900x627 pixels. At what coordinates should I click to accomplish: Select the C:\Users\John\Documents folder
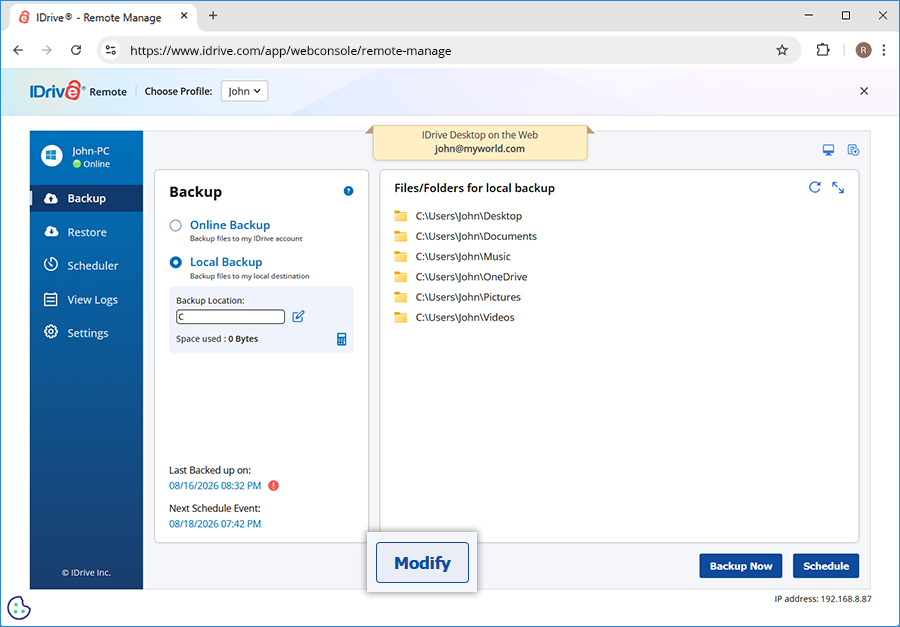(x=465, y=237)
